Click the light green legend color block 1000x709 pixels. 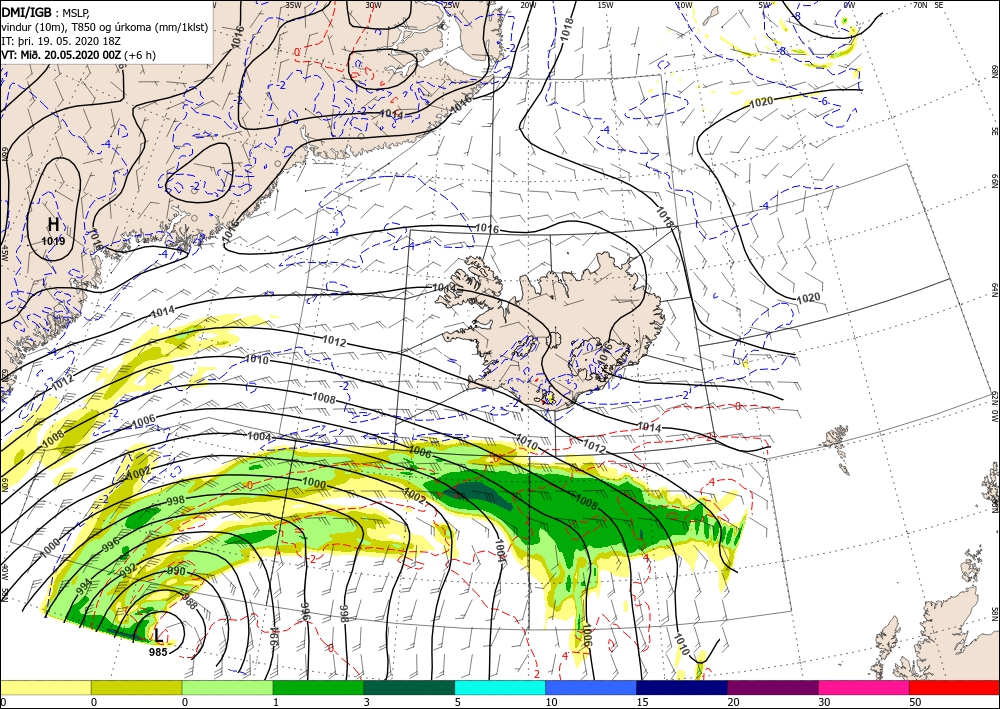tap(227, 687)
